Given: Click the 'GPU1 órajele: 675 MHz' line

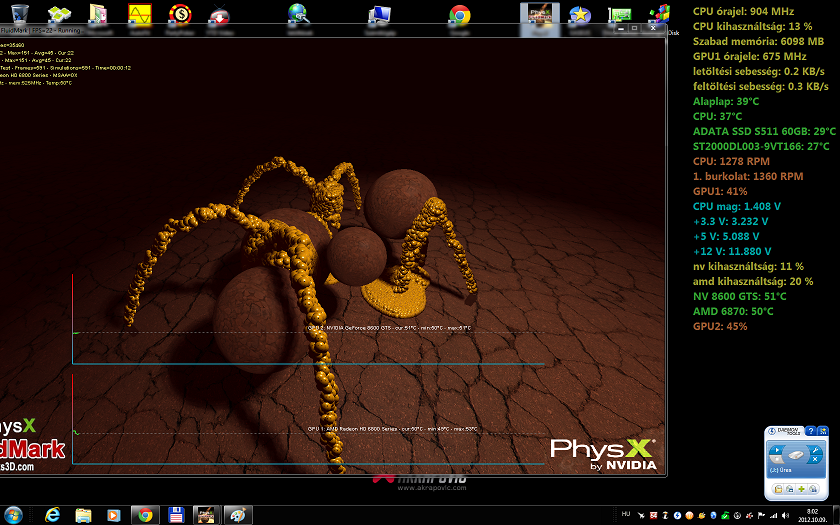Looking at the screenshot, I should 749,56.
